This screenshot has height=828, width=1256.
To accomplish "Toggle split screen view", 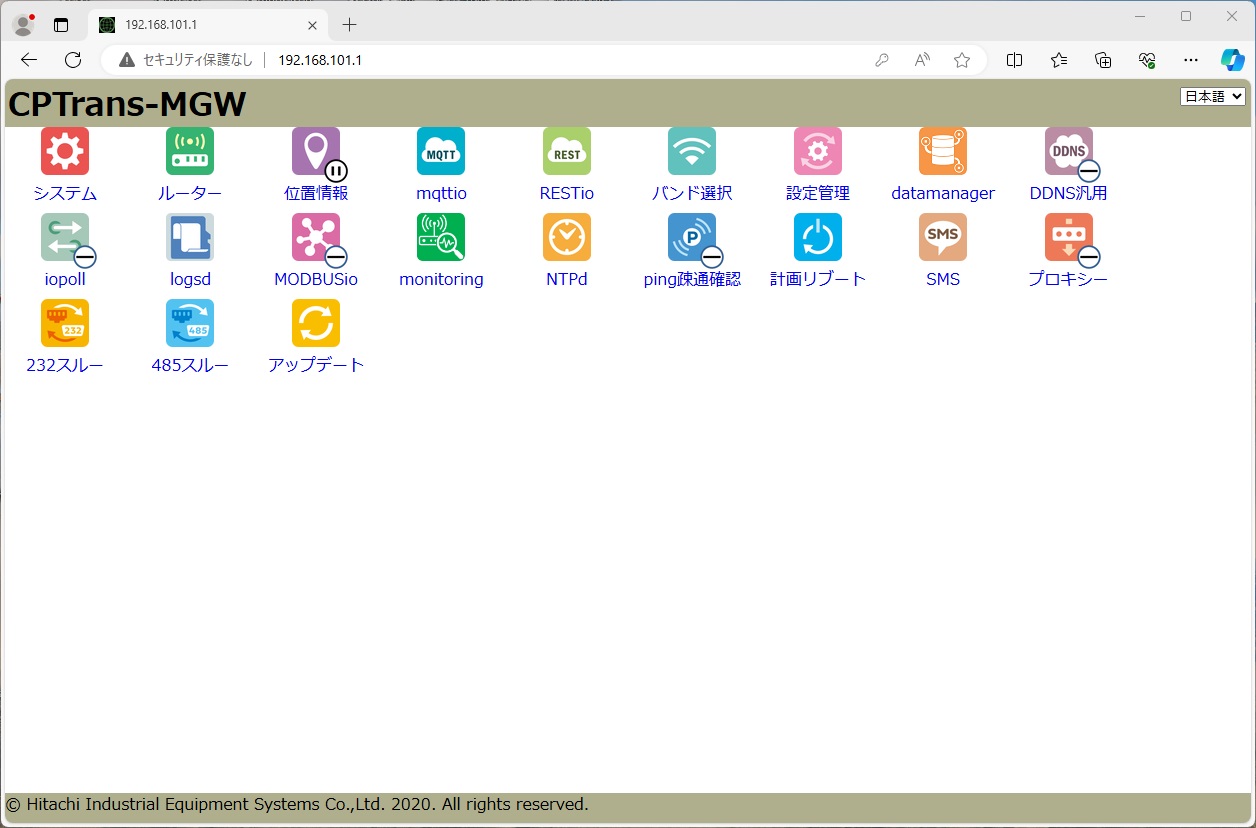I will point(1014,60).
